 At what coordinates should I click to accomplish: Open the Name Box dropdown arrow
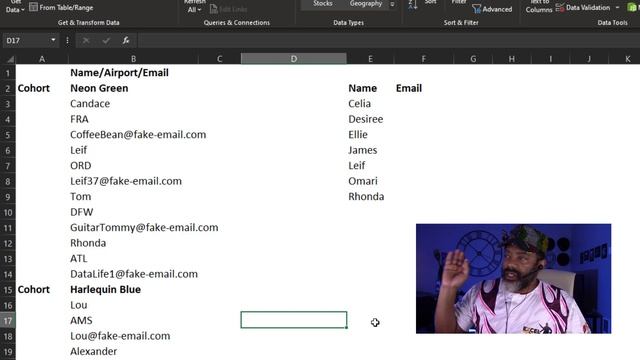point(53,40)
